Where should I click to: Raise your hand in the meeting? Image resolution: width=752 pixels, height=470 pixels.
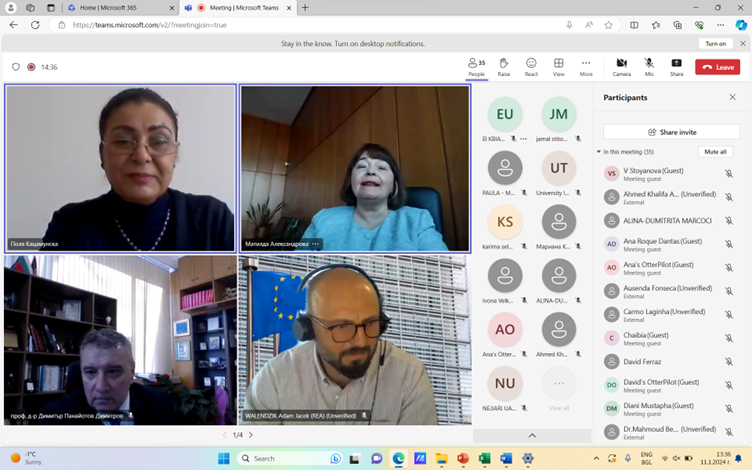pyautogui.click(x=504, y=66)
